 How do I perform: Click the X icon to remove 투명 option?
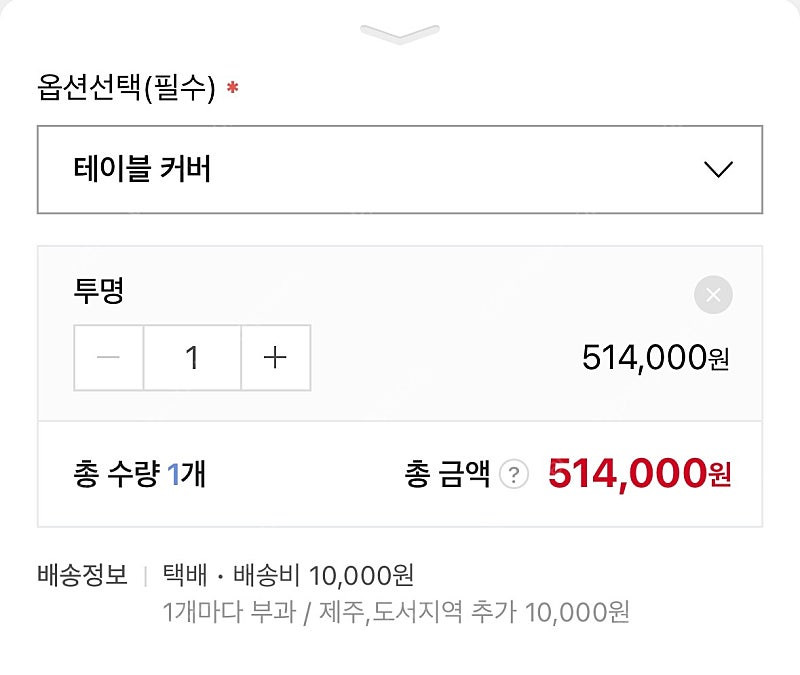coord(712,292)
